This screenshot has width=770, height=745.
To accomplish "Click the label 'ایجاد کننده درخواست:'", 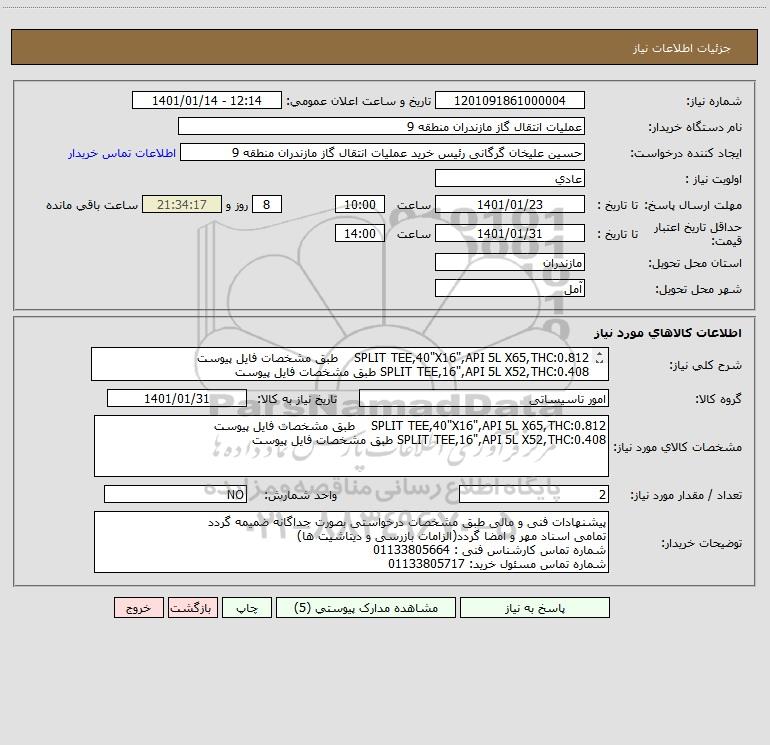I will pyautogui.click(x=686, y=153).
